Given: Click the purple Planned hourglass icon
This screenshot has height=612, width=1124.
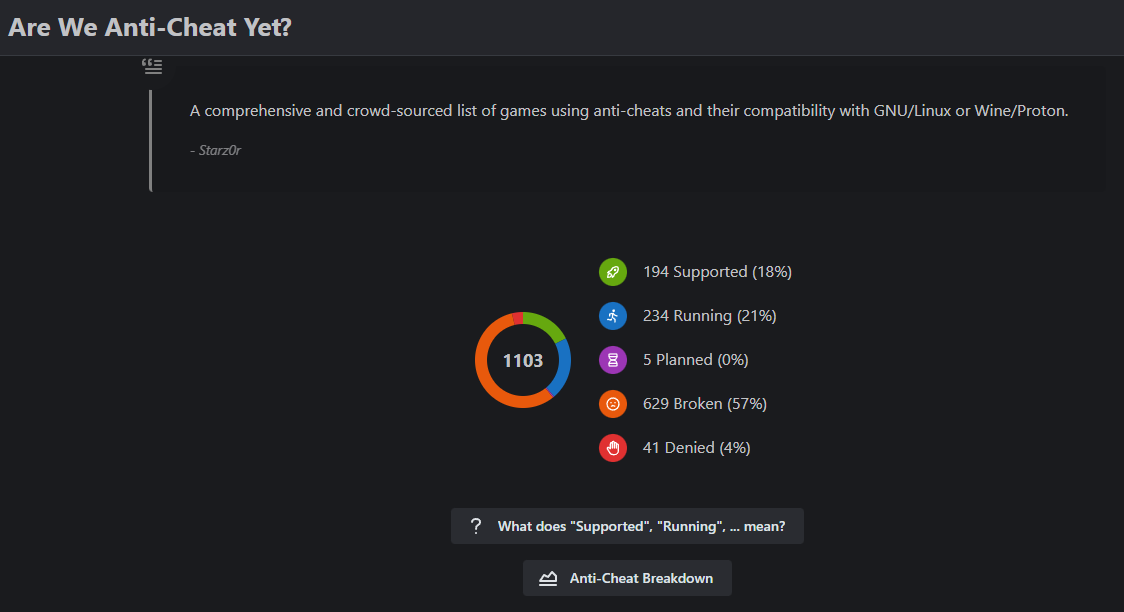Looking at the screenshot, I should coord(613,360).
